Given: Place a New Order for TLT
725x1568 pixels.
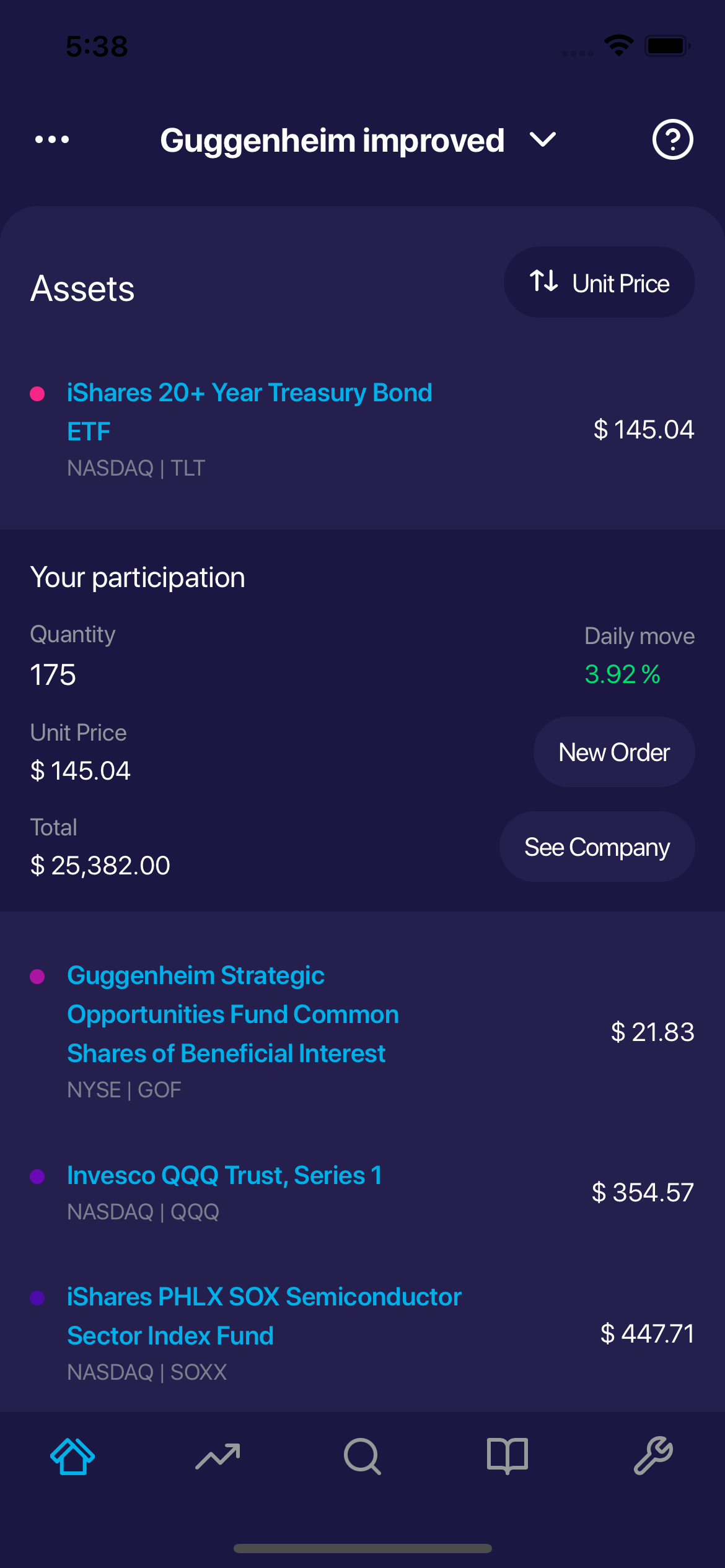Looking at the screenshot, I should tap(613, 752).
